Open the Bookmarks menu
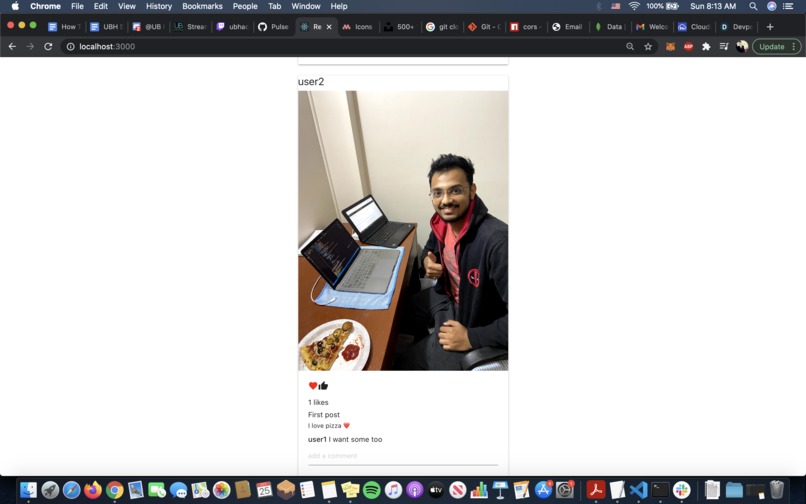Screen dimensions: 806x504 (203, 6)
